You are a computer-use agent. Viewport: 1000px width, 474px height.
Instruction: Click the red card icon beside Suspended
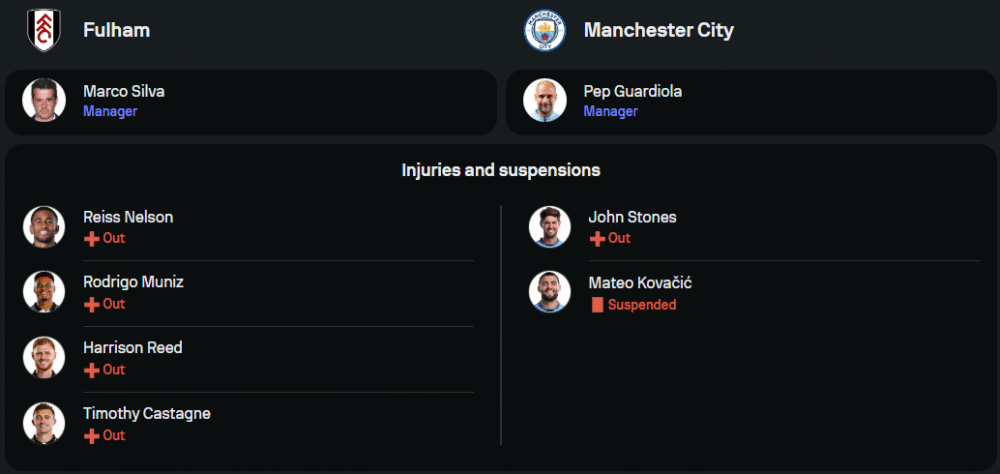597,305
